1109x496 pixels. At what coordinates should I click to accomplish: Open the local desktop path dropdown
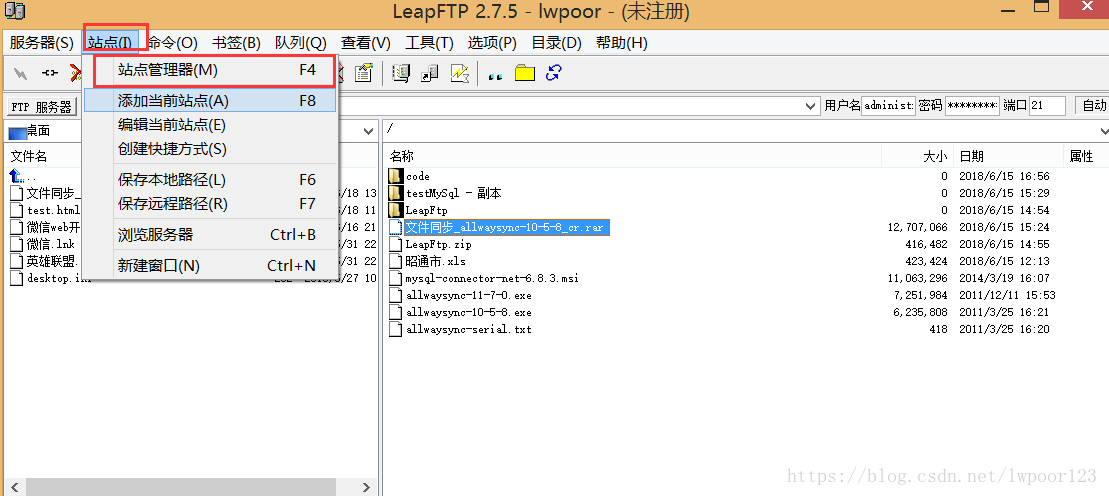pyautogui.click(x=371, y=131)
